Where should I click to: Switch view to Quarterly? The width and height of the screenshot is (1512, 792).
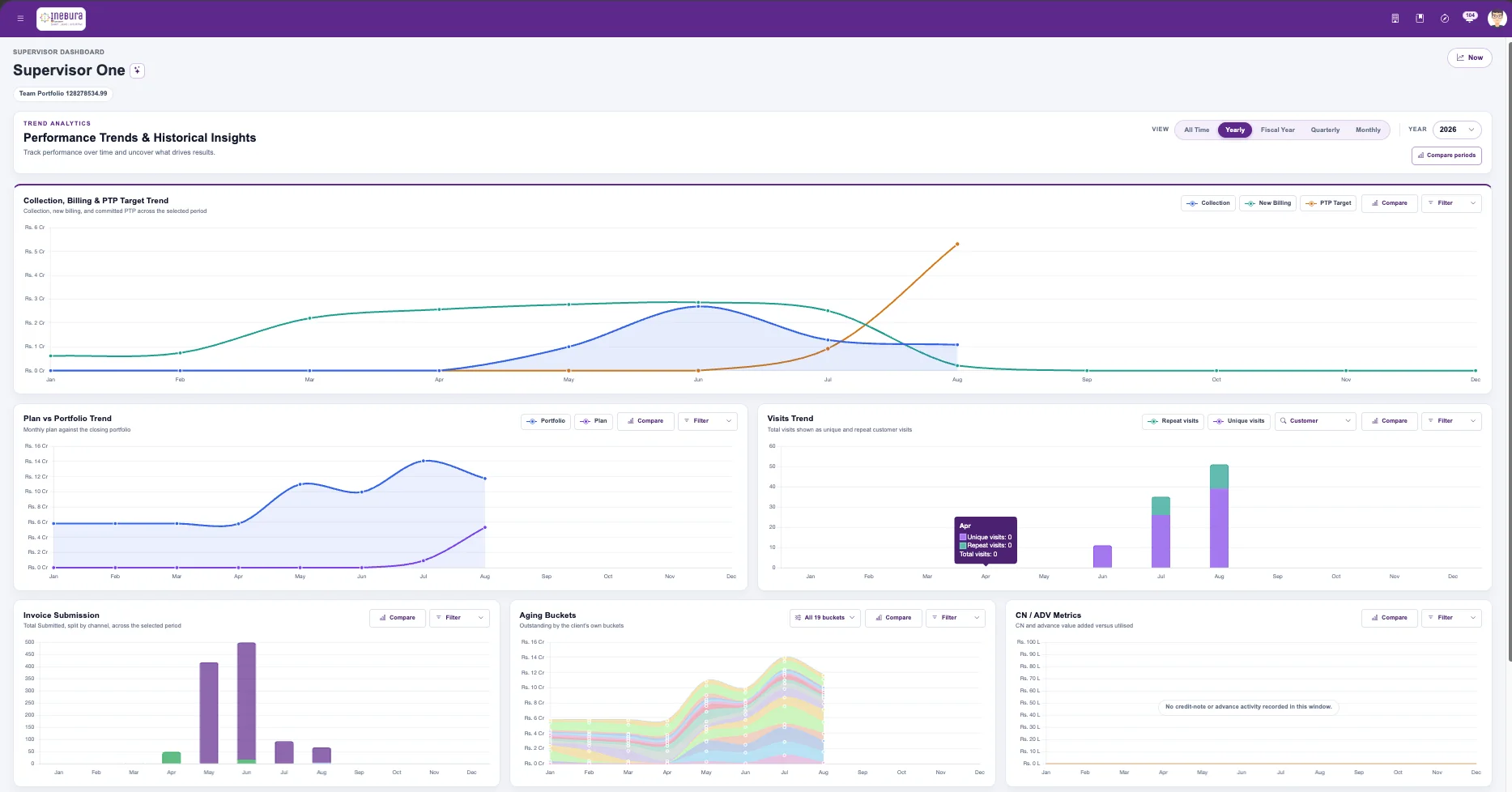(x=1325, y=130)
